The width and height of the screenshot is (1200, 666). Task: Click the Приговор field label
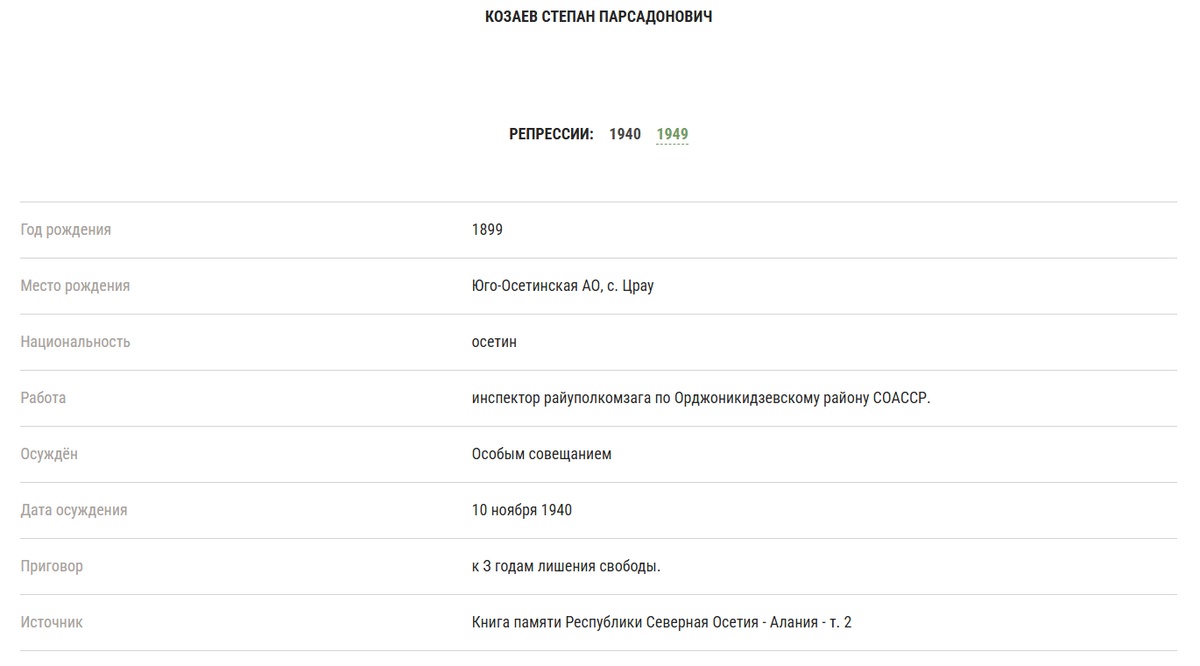pos(52,566)
